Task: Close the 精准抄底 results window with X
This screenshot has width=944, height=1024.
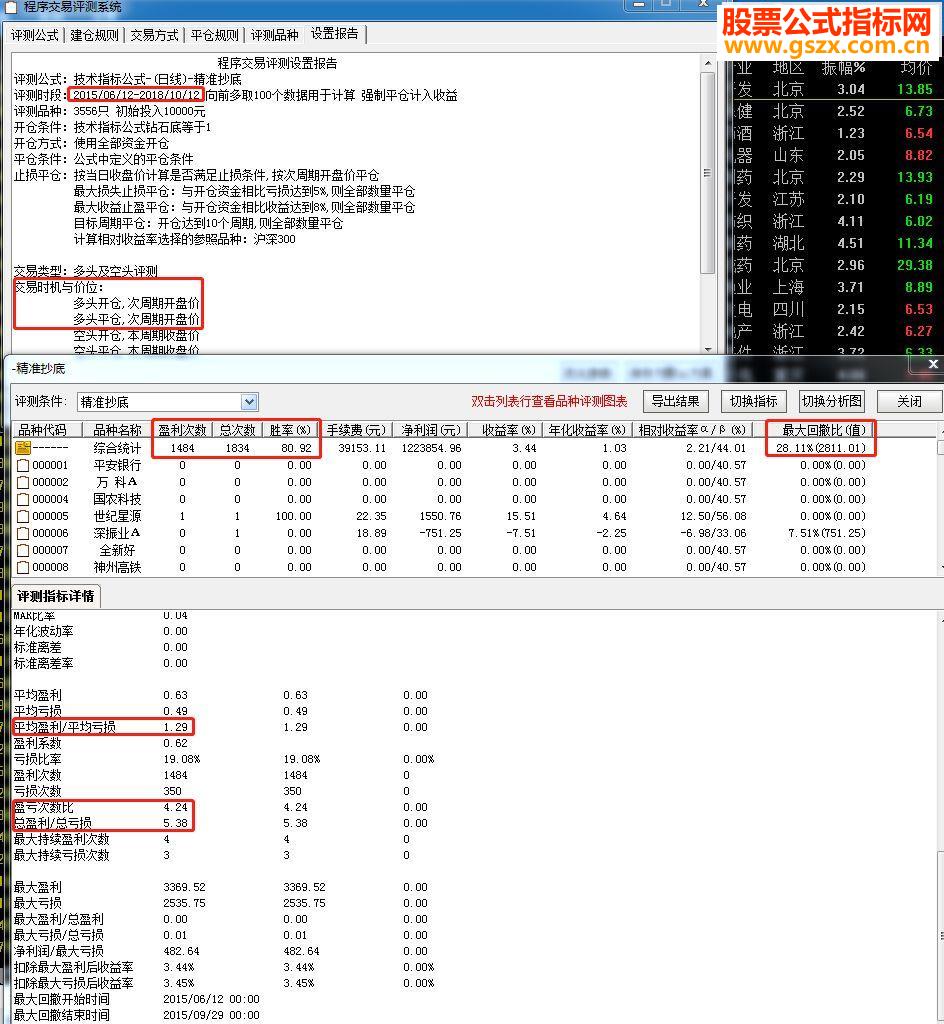Action: (x=933, y=364)
